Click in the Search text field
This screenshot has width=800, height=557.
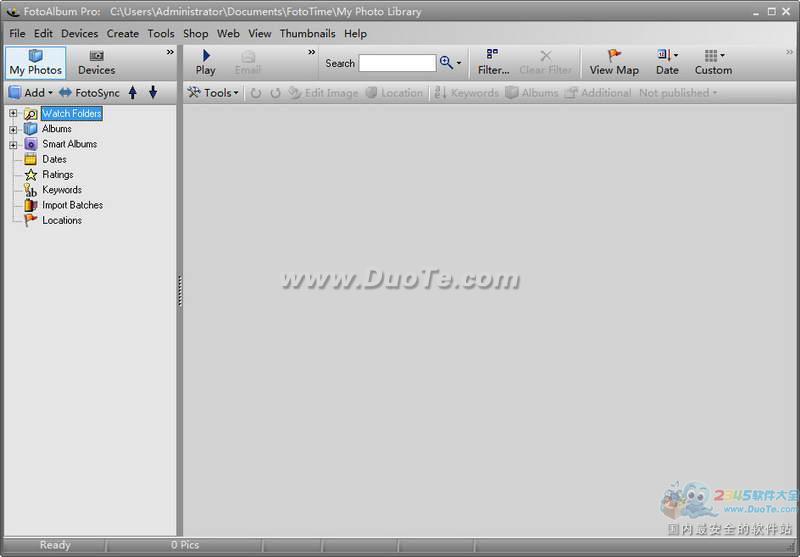(397, 63)
